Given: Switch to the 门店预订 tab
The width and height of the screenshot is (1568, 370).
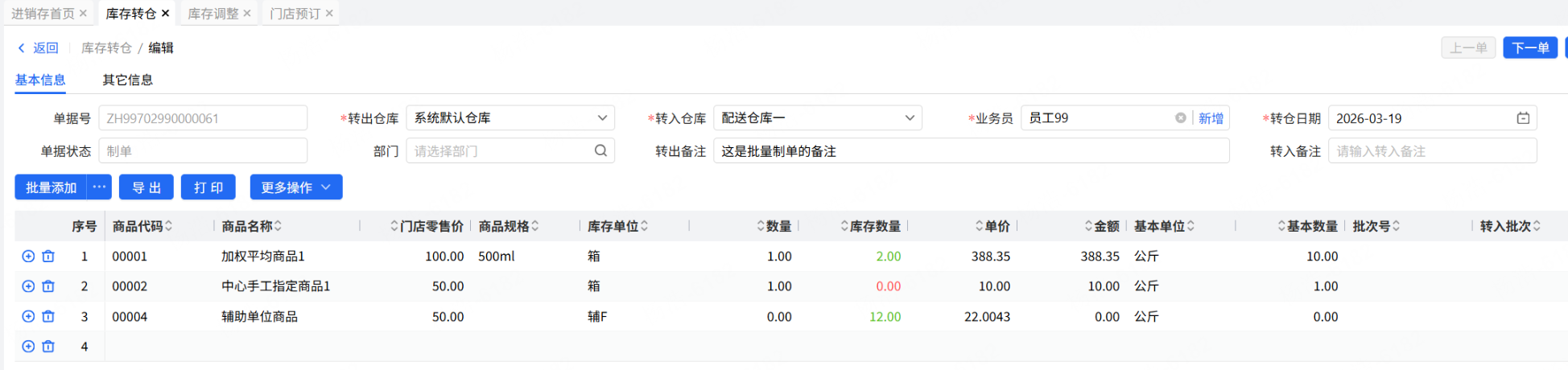Looking at the screenshot, I should [295, 14].
